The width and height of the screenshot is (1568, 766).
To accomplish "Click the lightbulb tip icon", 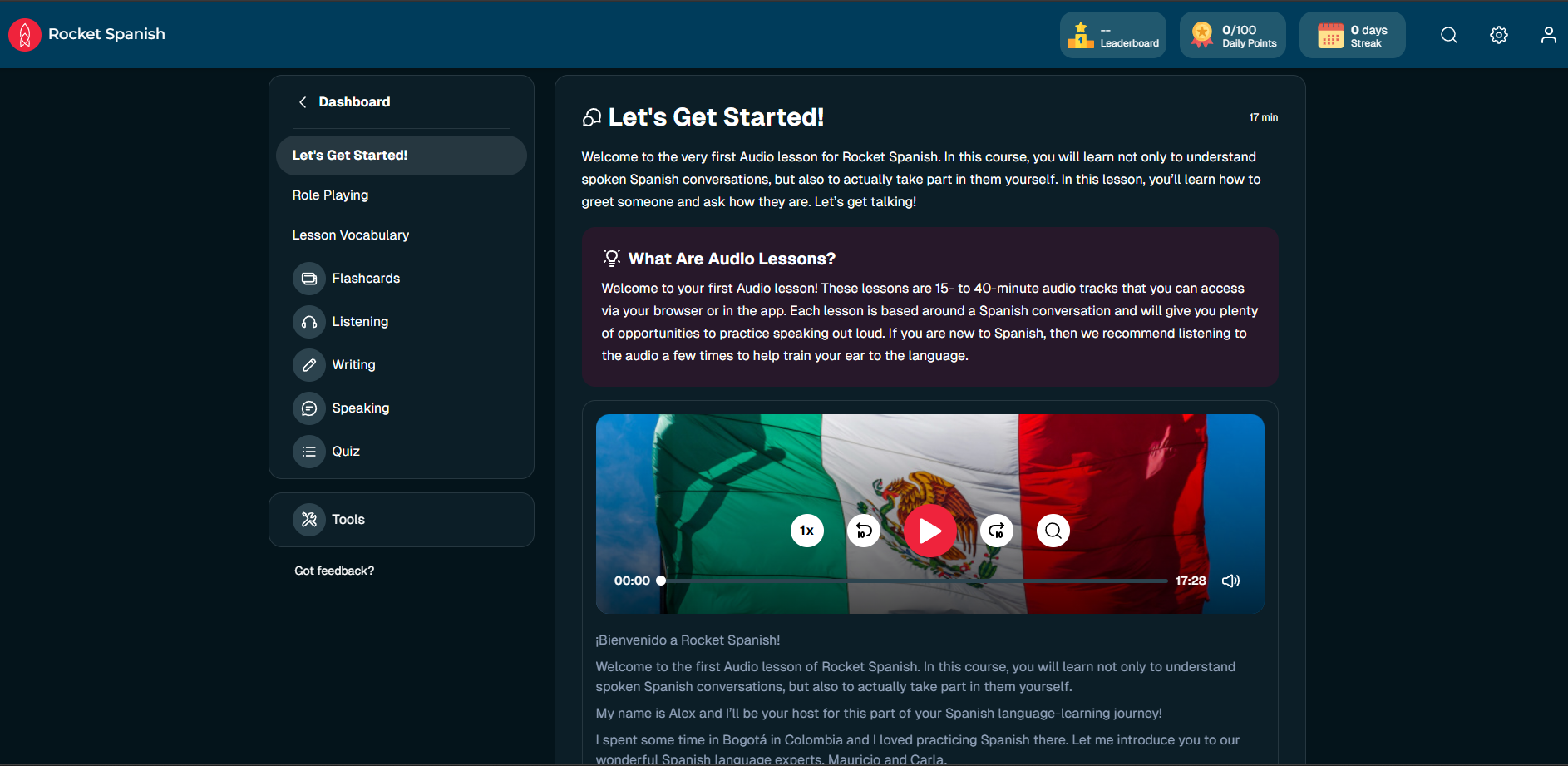I will 612,258.
